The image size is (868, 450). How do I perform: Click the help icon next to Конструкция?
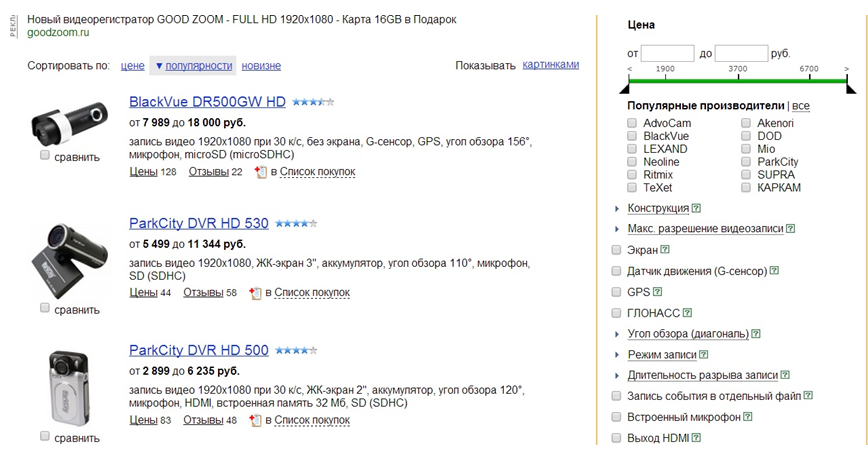point(696,208)
